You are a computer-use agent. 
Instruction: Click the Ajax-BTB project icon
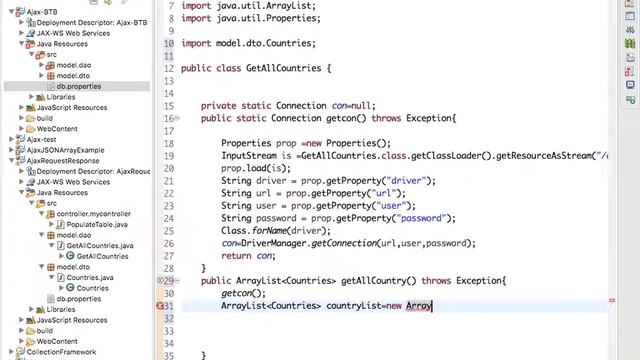20,12
